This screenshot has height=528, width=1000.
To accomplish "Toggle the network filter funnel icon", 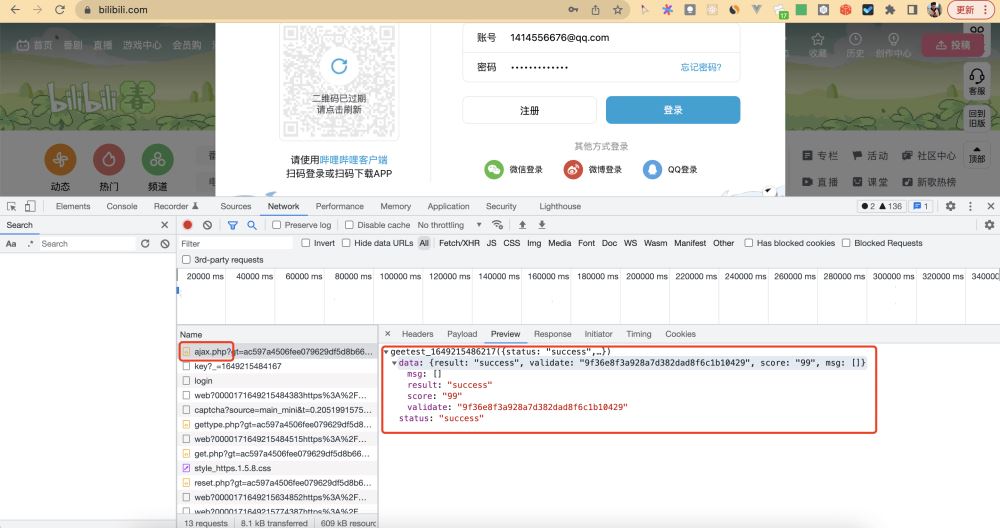I will click(233, 225).
